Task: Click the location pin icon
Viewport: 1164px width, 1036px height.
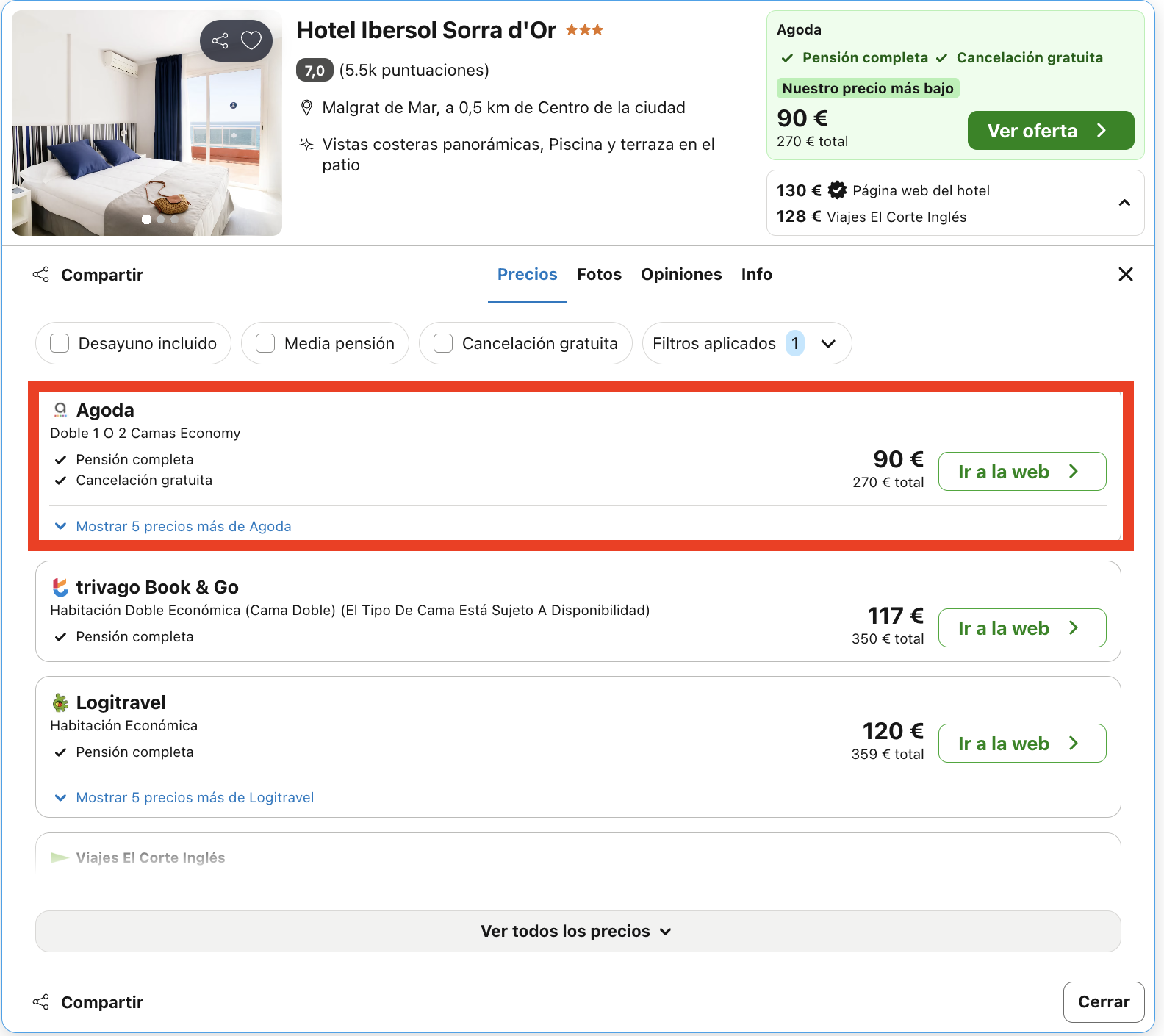Action: coord(307,108)
